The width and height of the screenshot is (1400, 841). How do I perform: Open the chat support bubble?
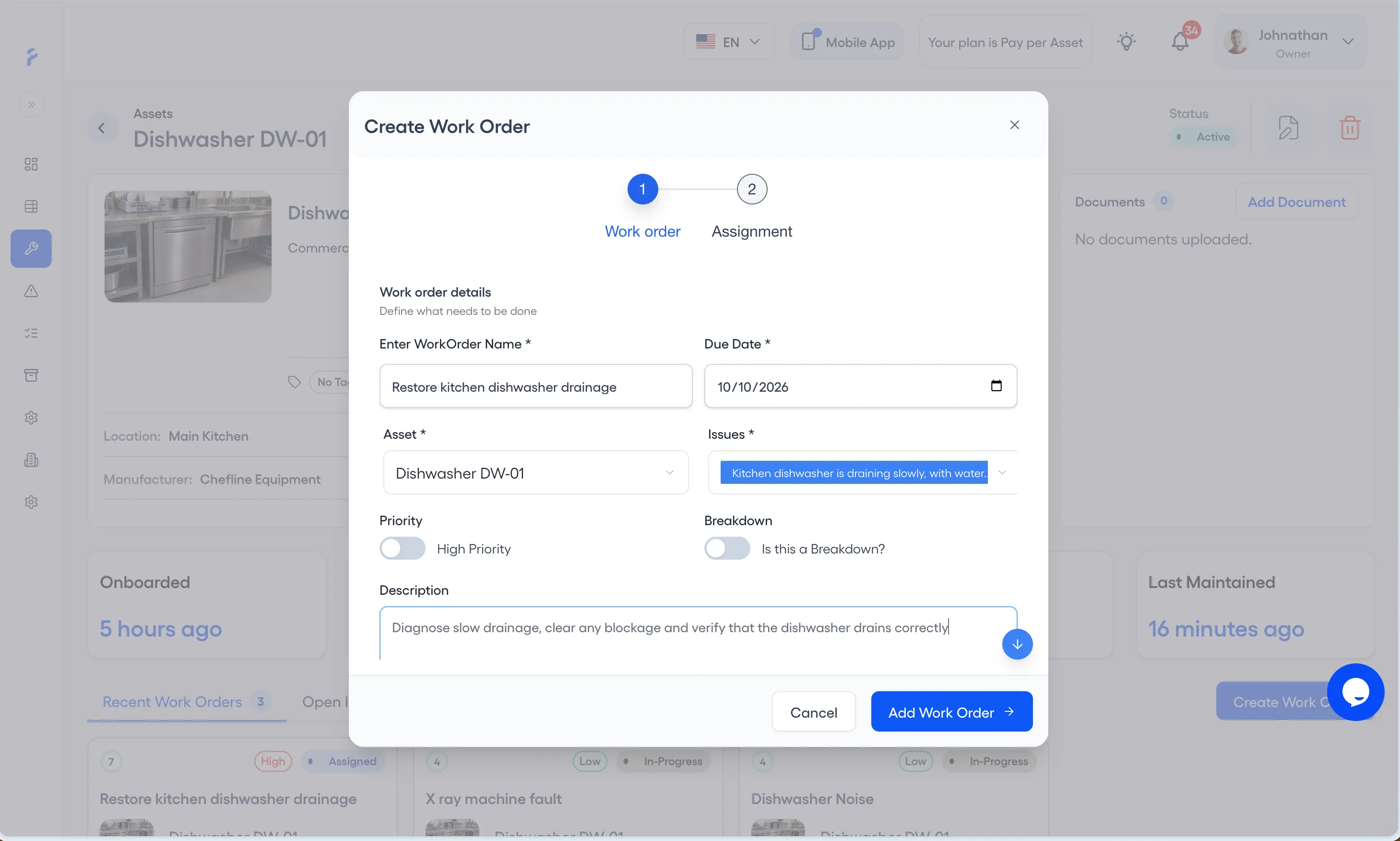pyautogui.click(x=1355, y=692)
